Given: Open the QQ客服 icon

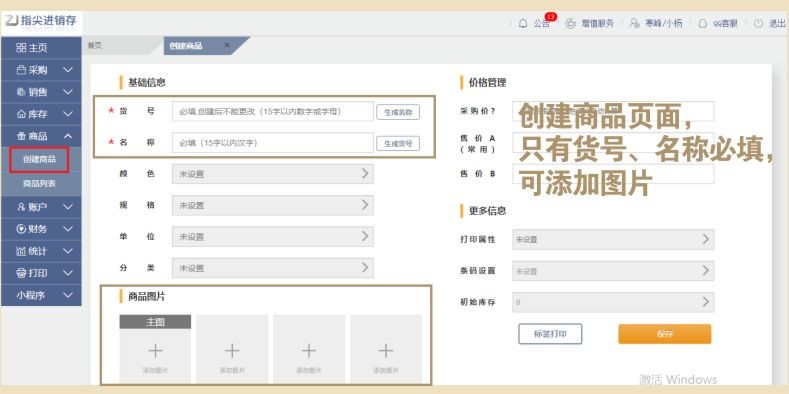Looking at the screenshot, I should click(702, 23).
